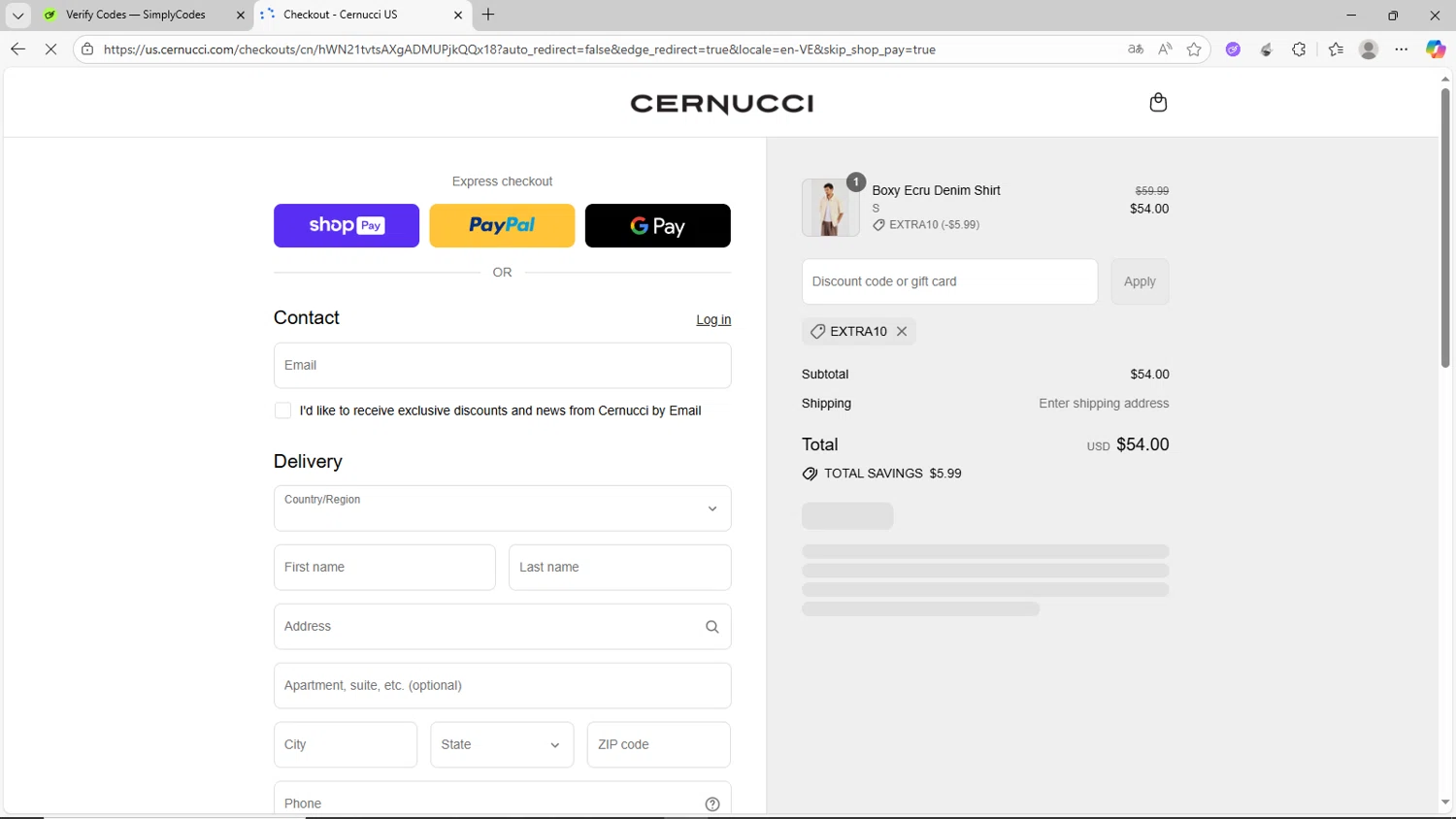Open the translate page icon
Viewport: 1456px width, 819px height.
point(1136,49)
